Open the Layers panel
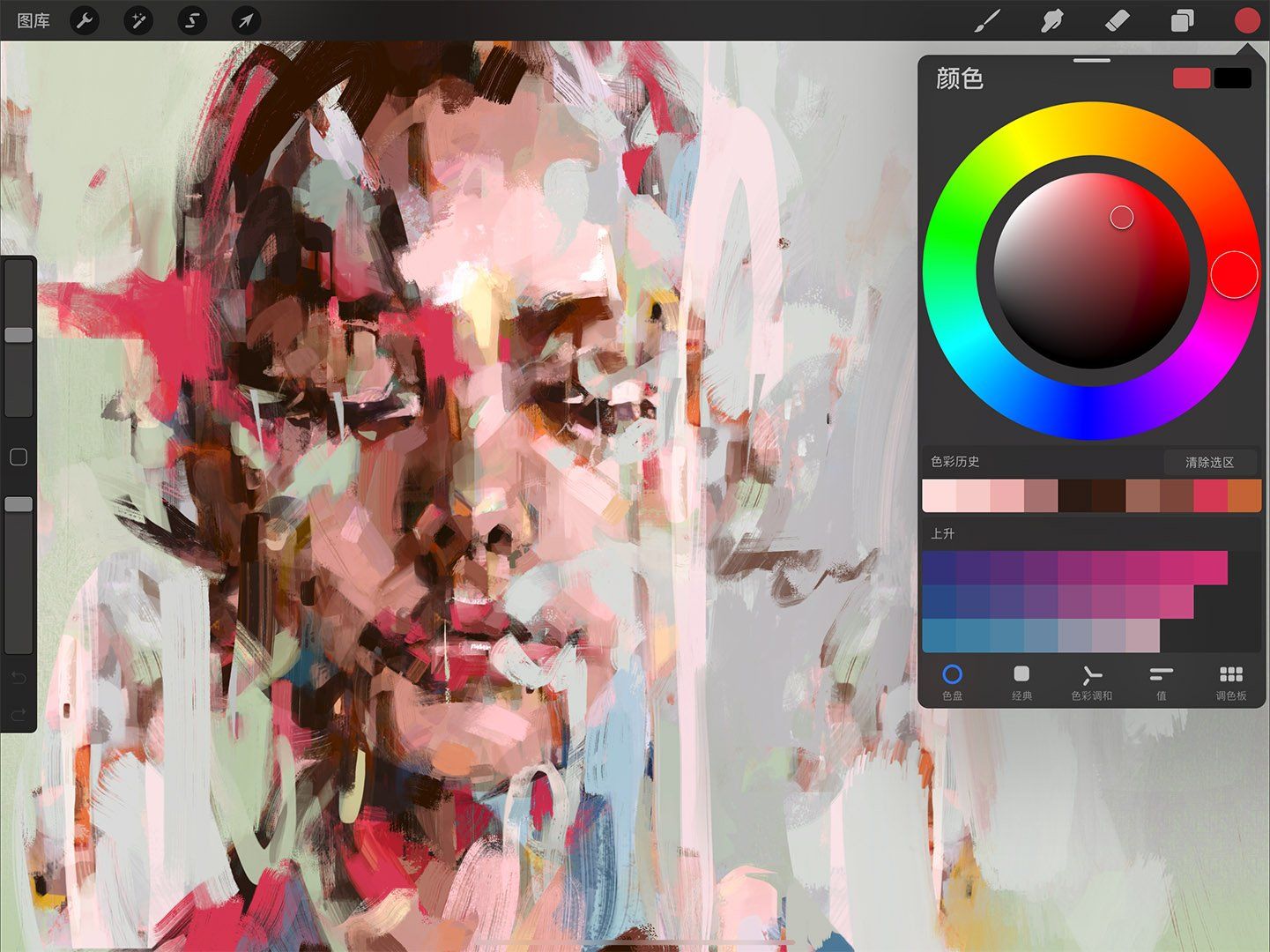This screenshot has width=1270, height=952. coord(1183,20)
